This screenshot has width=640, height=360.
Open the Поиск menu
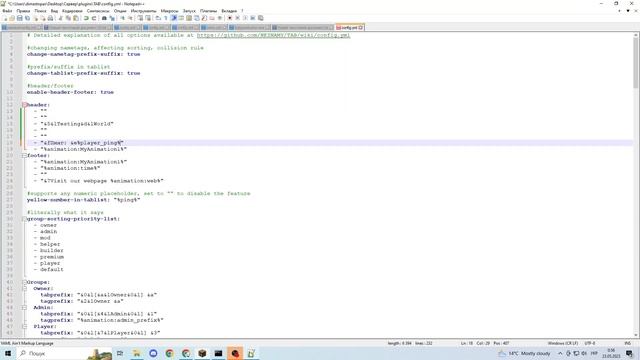(40, 11)
